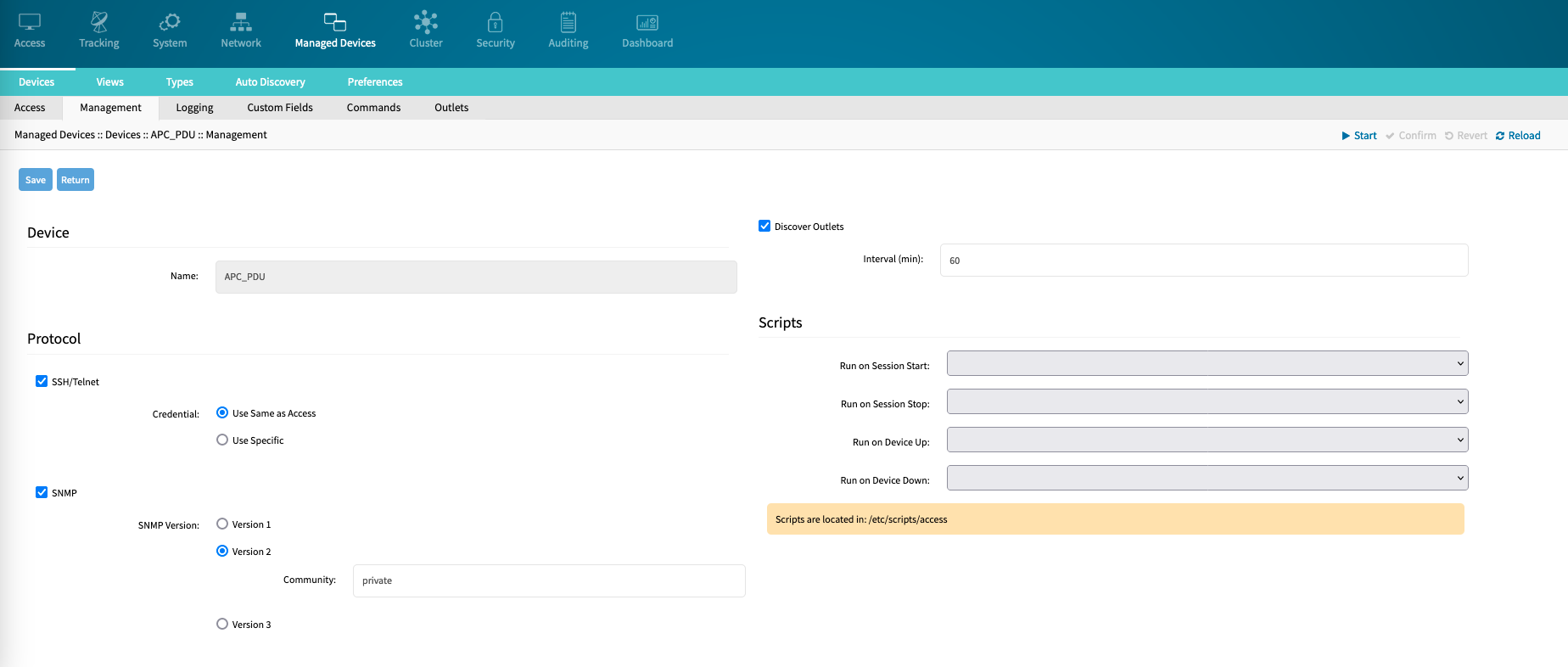Open Run on Device Up dropdown

(1207, 440)
